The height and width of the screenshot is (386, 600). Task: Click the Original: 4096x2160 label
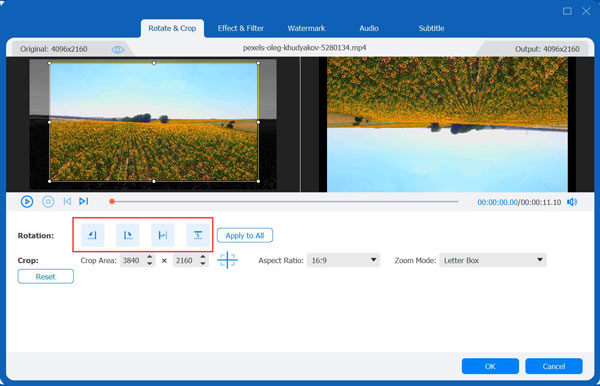coord(54,49)
